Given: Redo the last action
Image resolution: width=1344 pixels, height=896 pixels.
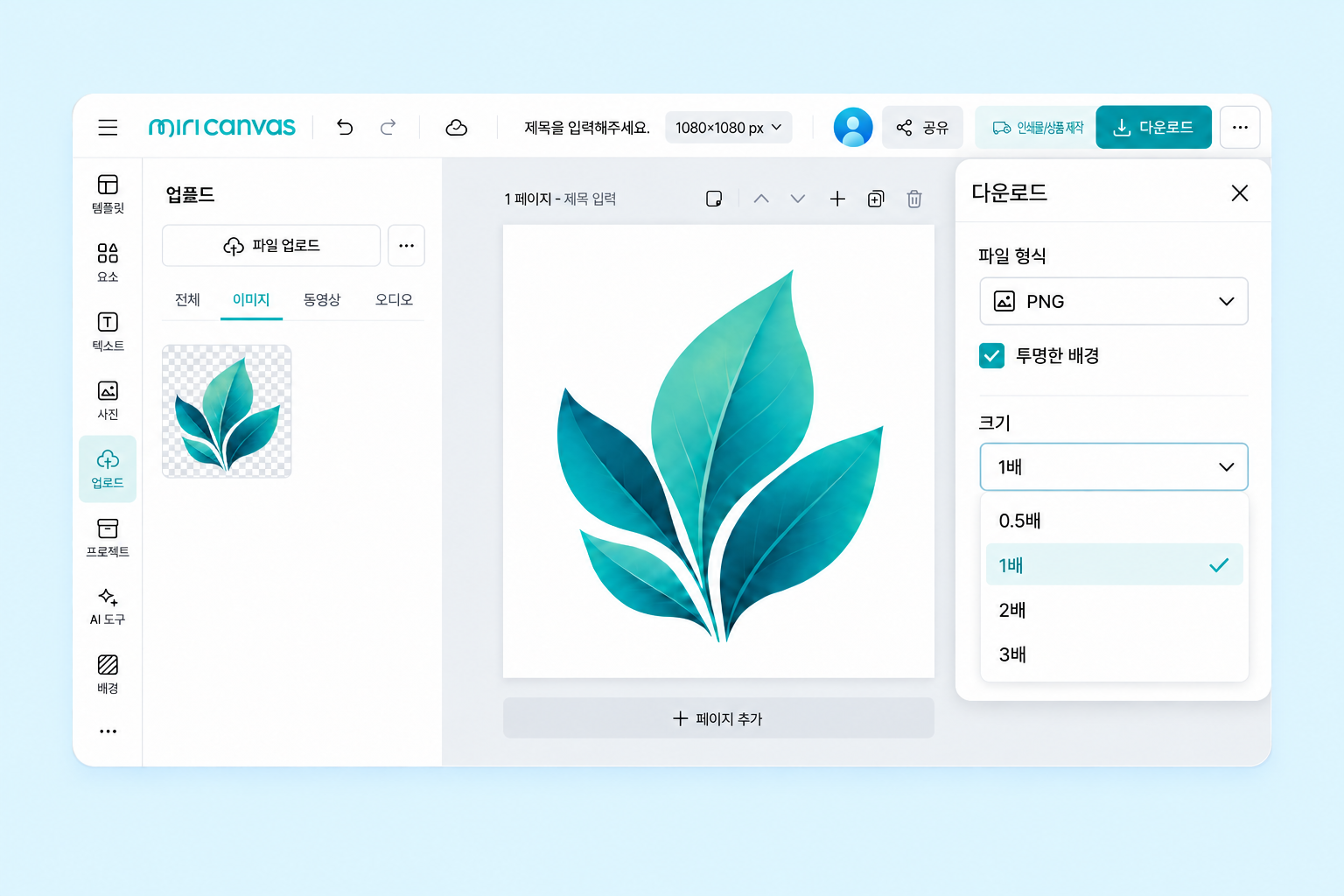Looking at the screenshot, I should tap(388, 128).
